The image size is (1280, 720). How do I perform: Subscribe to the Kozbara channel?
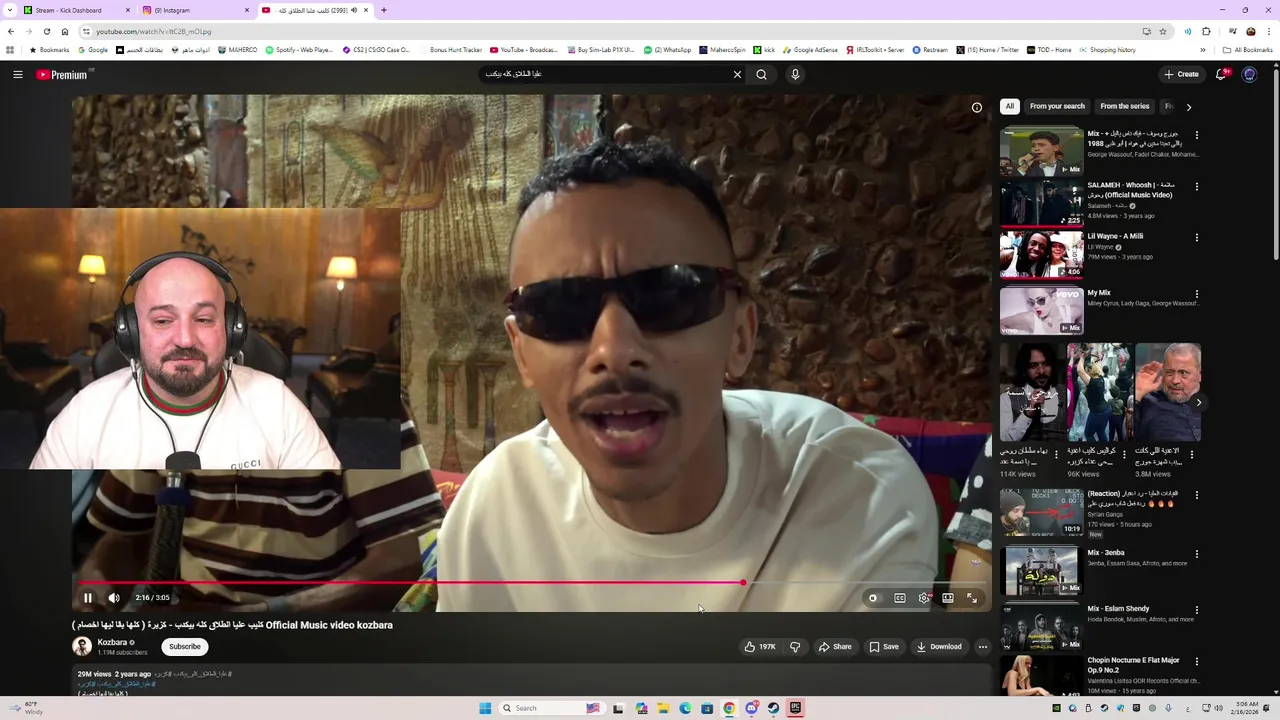coord(185,647)
